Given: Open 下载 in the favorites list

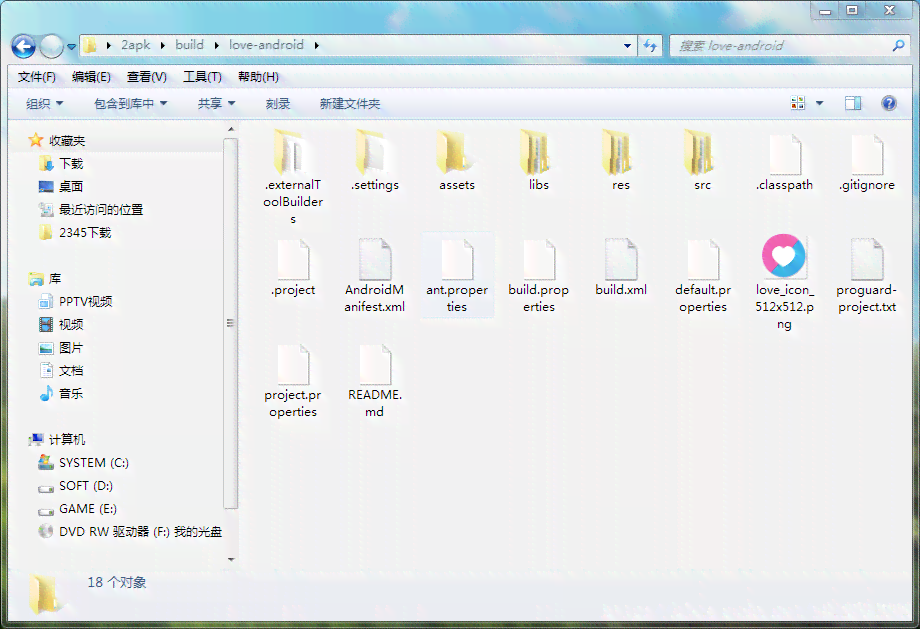Looking at the screenshot, I should coord(71,164).
